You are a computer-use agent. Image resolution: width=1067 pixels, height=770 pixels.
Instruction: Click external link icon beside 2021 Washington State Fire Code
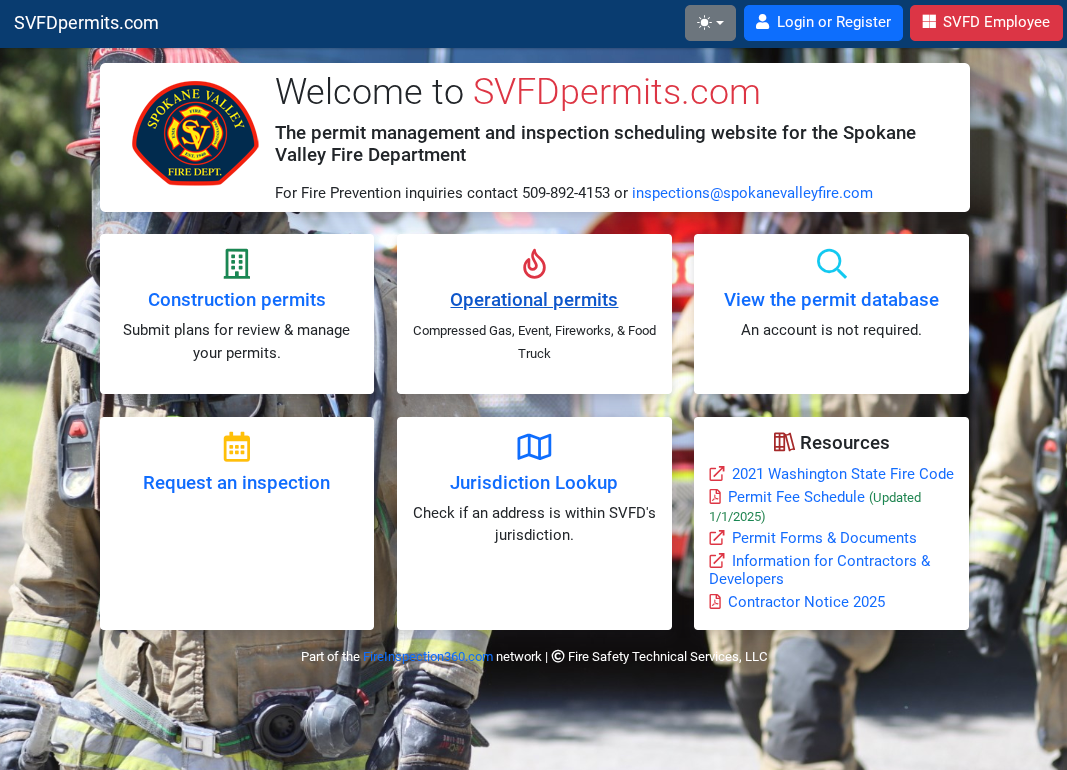717,473
